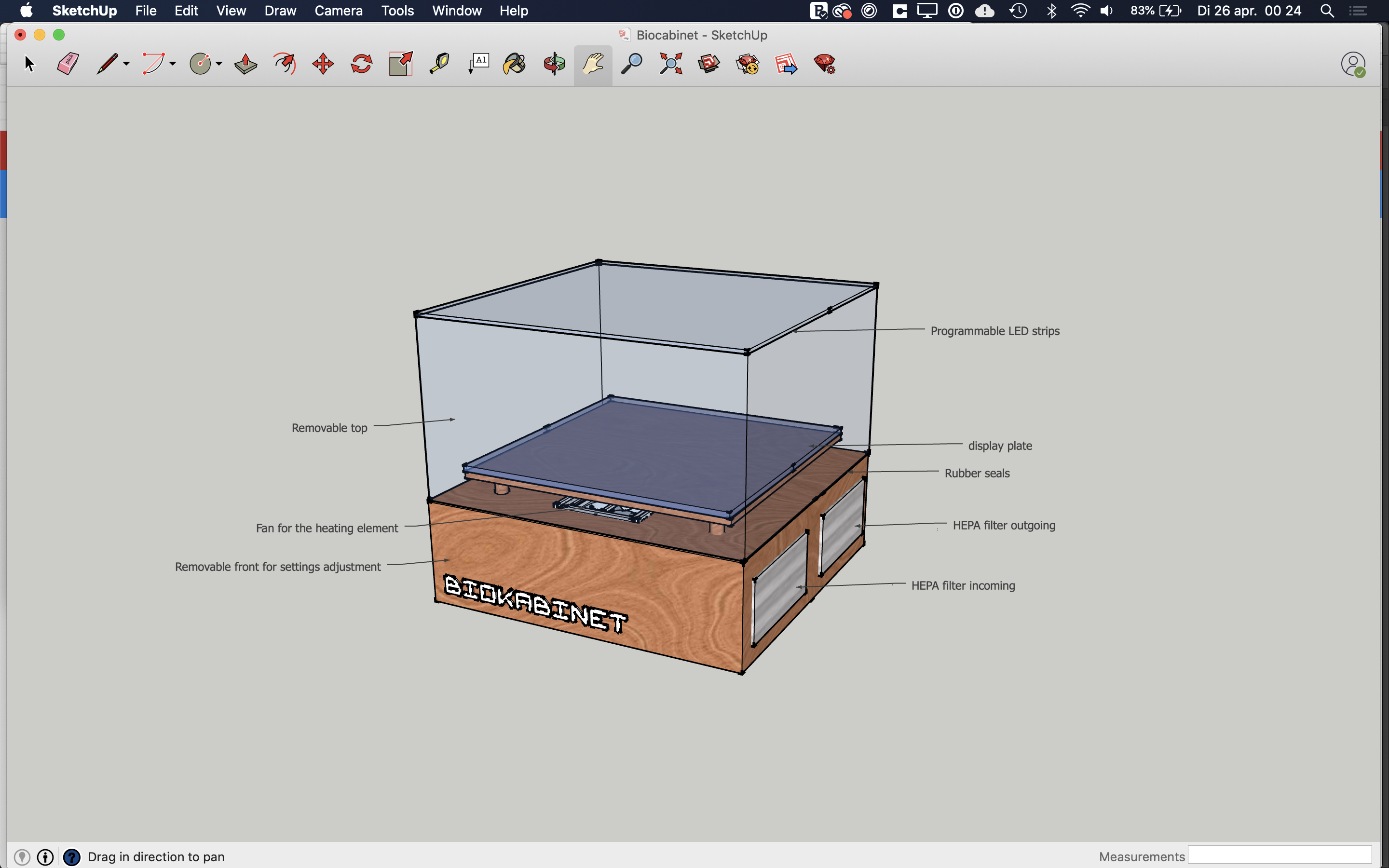Image resolution: width=1389 pixels, height=868 pixels.
Task: Click the 'HEPA filter outgoing' label
Action: point(1004,526)
